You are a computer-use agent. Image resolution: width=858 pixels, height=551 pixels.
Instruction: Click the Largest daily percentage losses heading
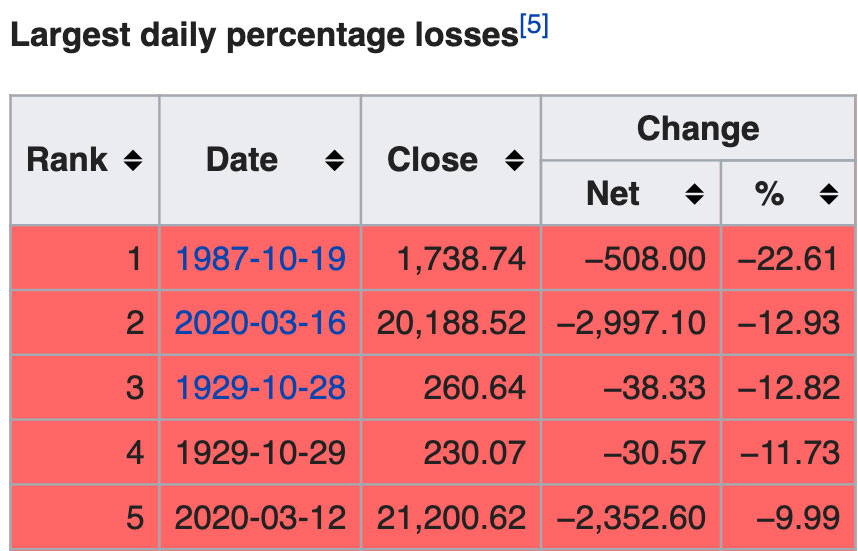click(264, 35)
